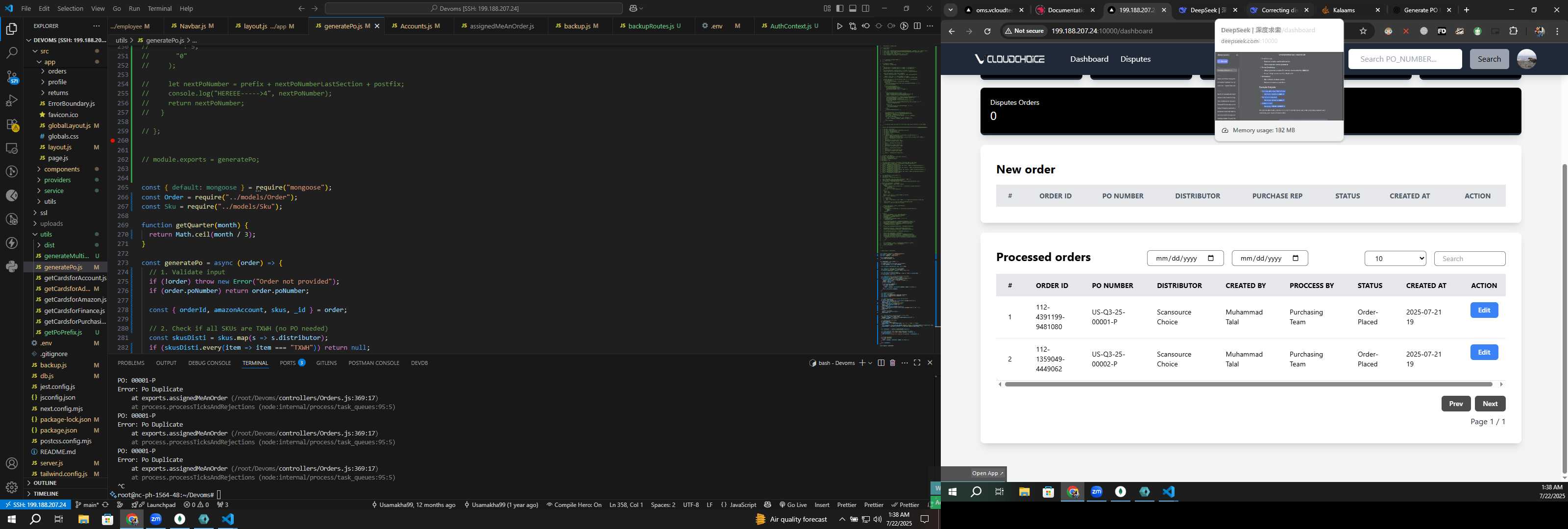Click the Next pagination button
The width and height of the screenshot is (1568, 529).
1490,404
